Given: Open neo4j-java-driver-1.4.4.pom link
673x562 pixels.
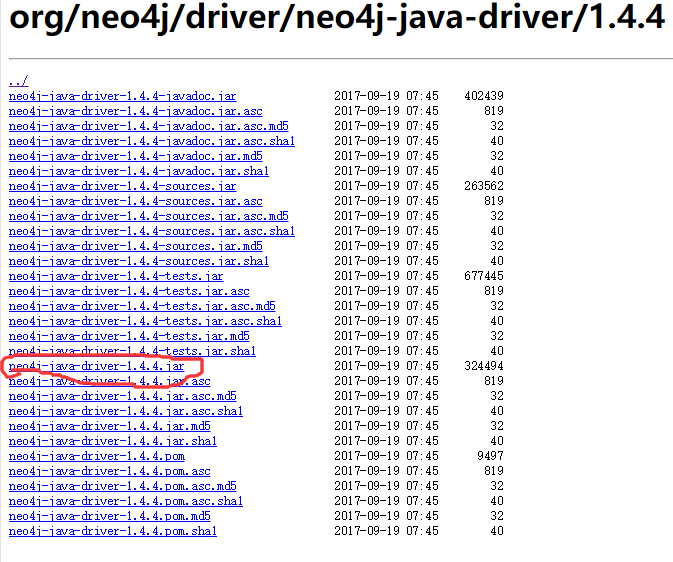Looking at the screenshot, I should coord(97,456).
